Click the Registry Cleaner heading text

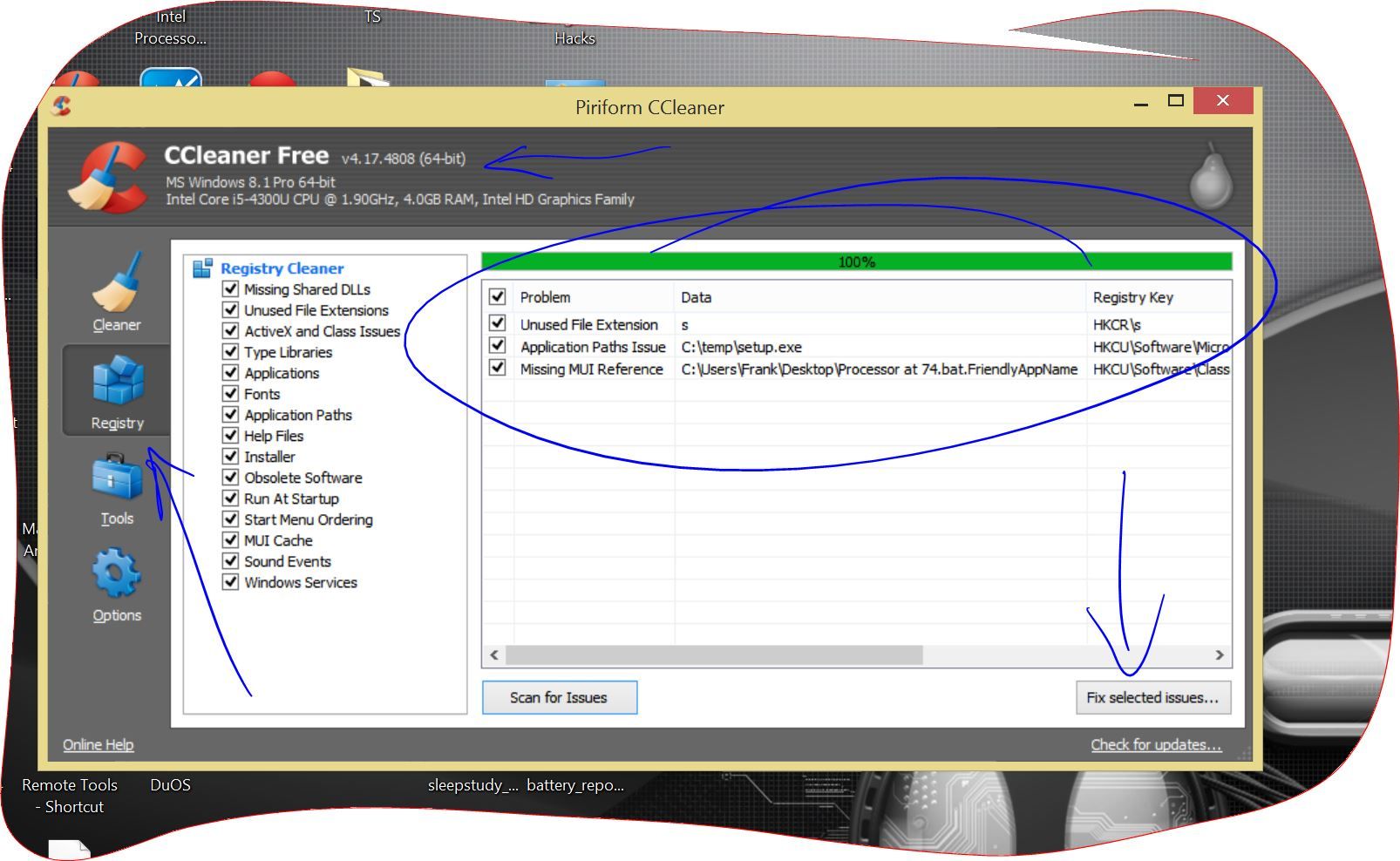(x=282, y=268)
